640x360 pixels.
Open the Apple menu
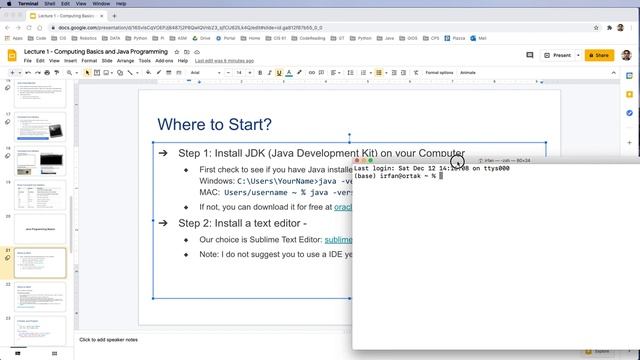point(9,4)
